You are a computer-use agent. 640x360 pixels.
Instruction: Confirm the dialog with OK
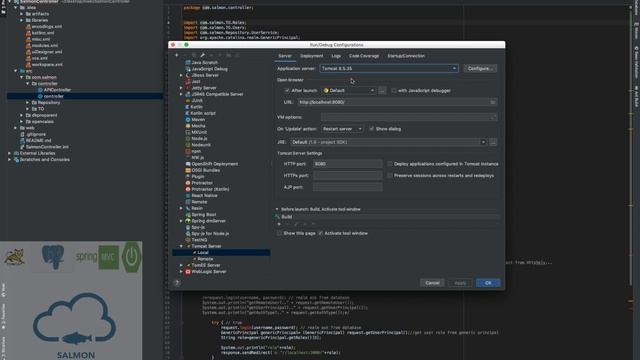click(488, 283)
